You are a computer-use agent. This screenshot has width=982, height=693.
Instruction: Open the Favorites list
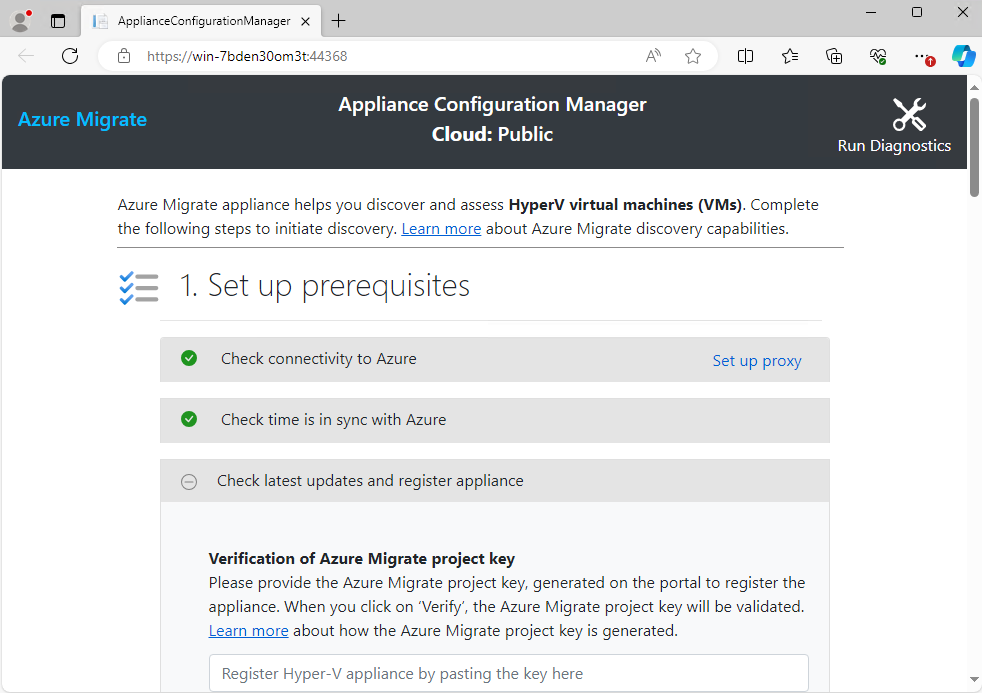pyautogui.click(x=790, y=56)
